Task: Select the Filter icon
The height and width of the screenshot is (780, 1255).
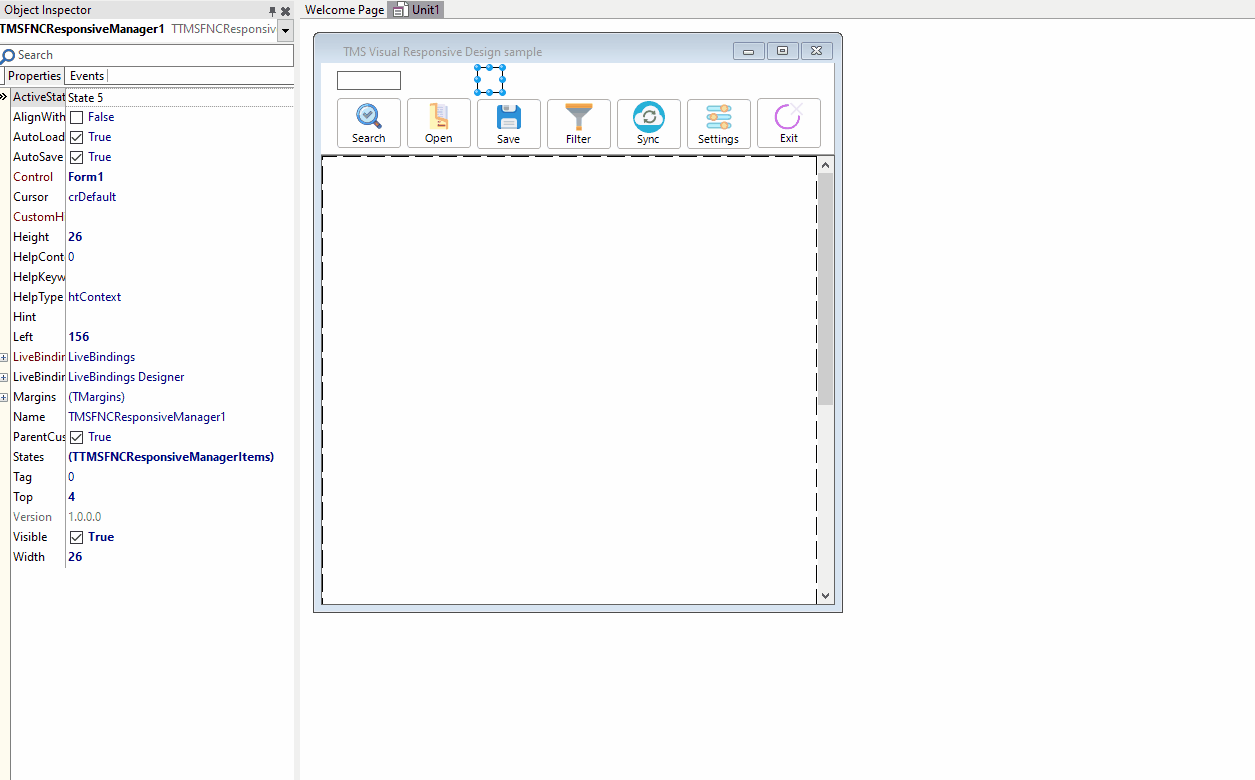Action: [578, 116]
